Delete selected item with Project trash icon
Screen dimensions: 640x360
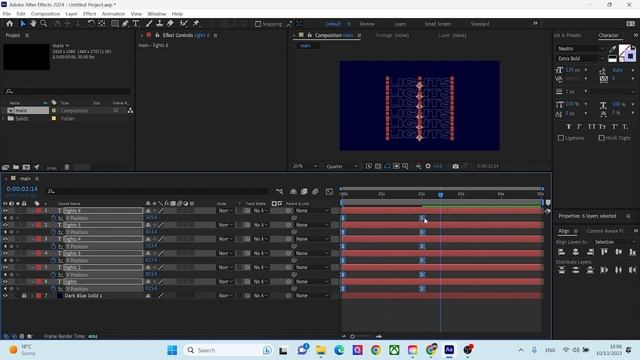pos(67,167)
